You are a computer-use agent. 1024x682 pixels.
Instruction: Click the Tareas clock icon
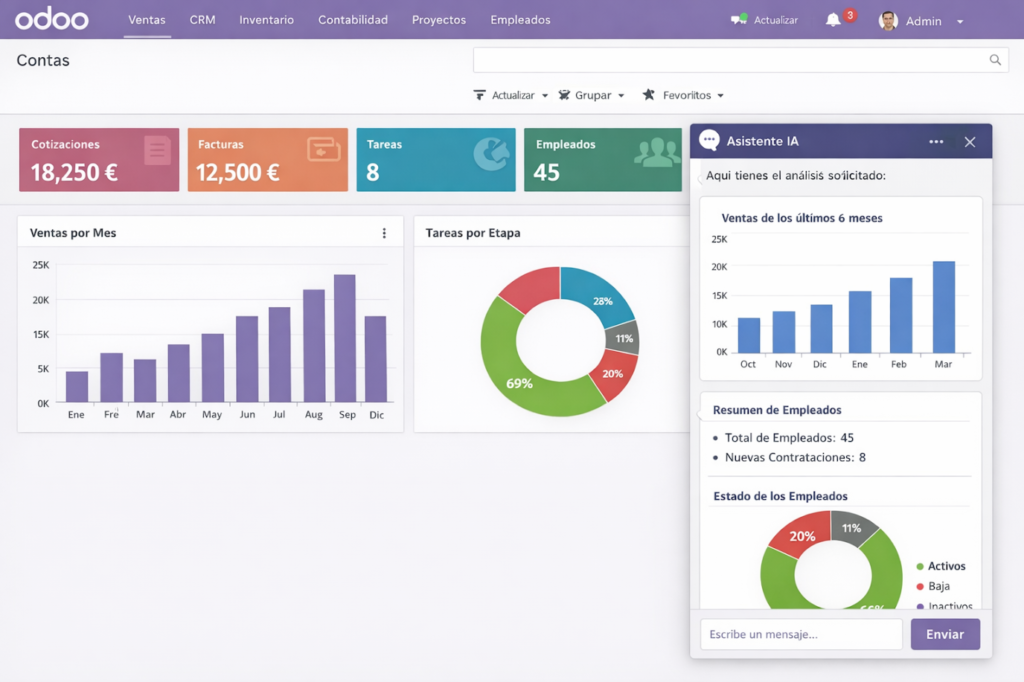click(x=491, y=150)
